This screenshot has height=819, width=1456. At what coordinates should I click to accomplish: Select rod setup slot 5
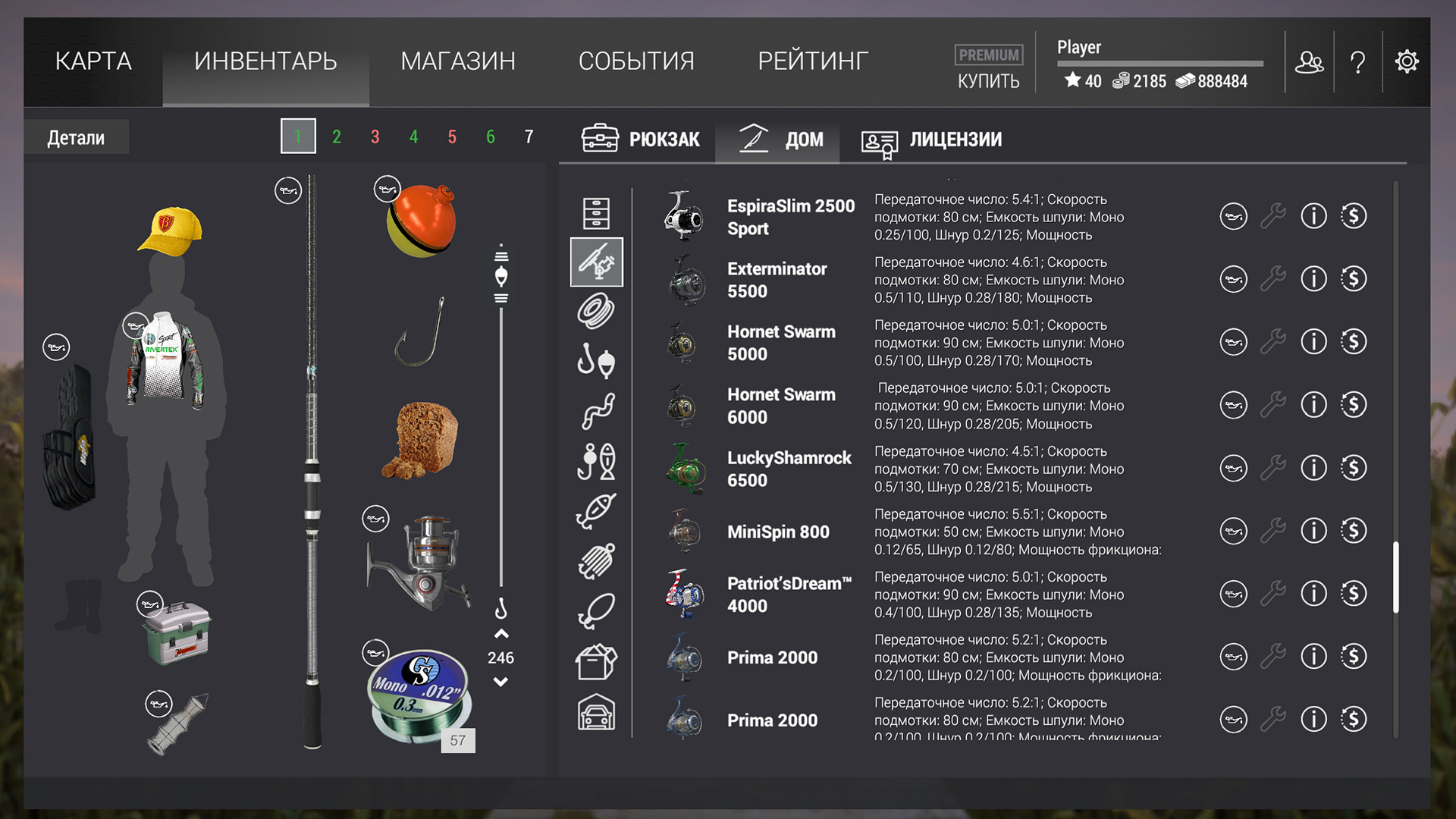pos(452,137)
